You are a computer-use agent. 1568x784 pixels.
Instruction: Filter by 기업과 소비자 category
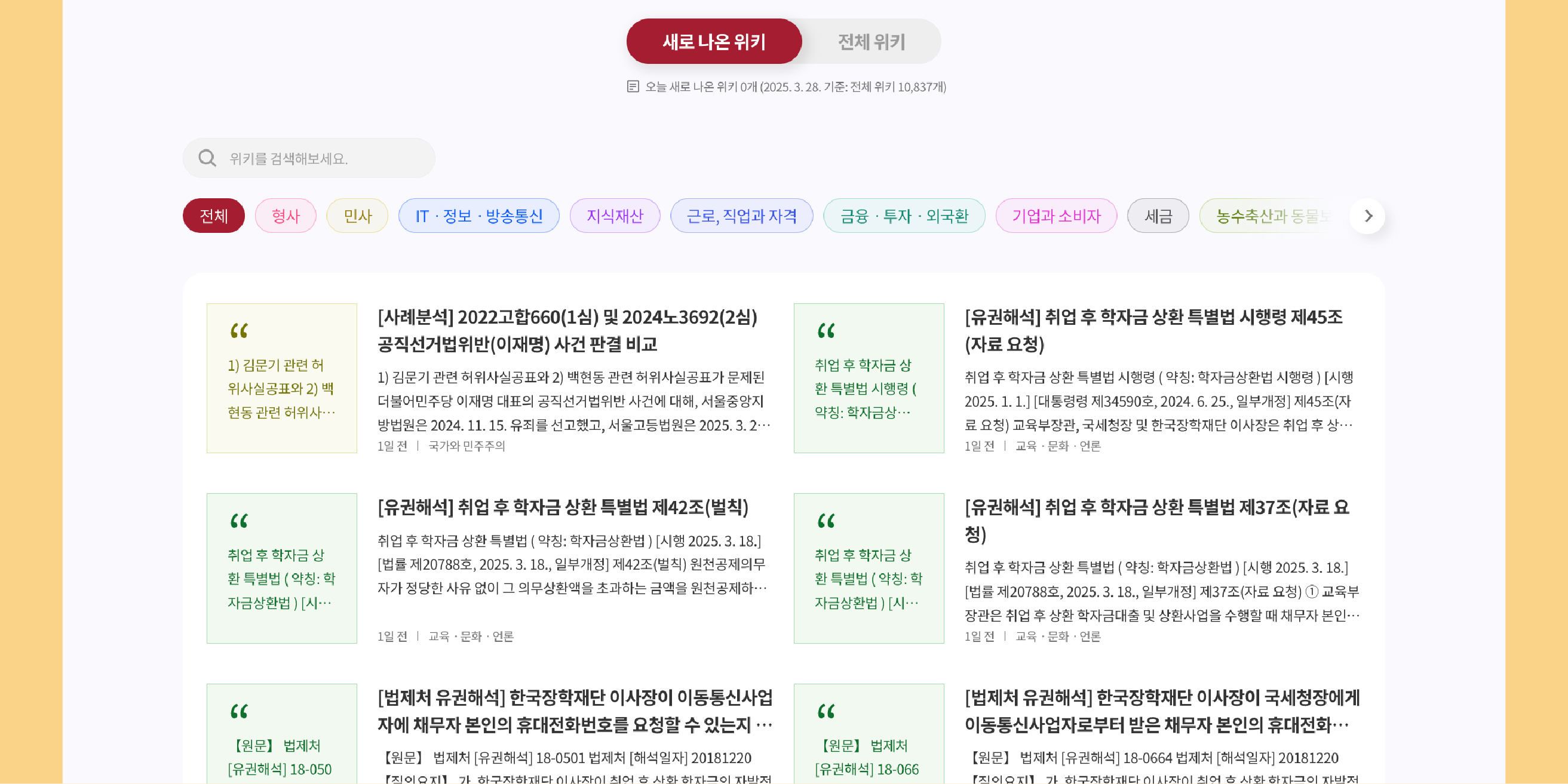1056,216
